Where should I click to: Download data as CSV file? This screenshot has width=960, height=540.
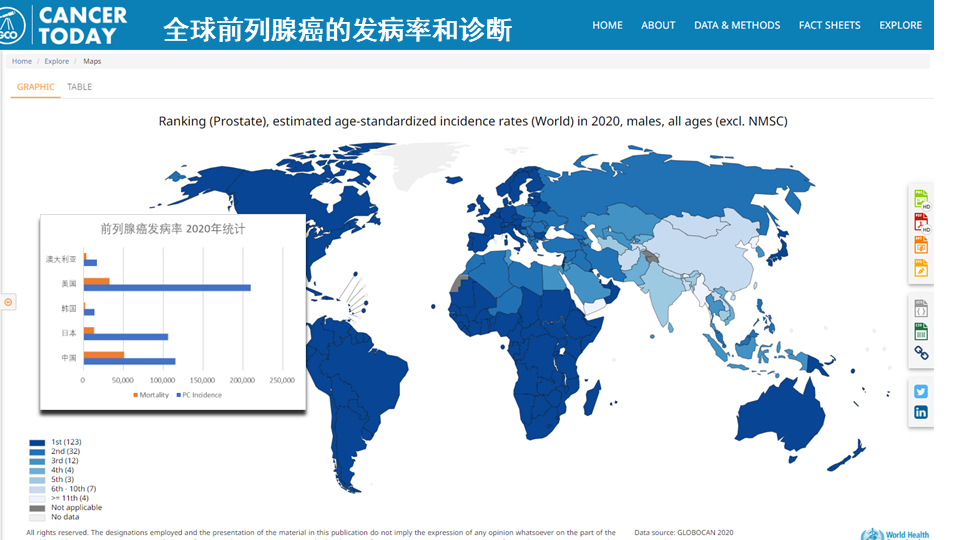[921, 331]
